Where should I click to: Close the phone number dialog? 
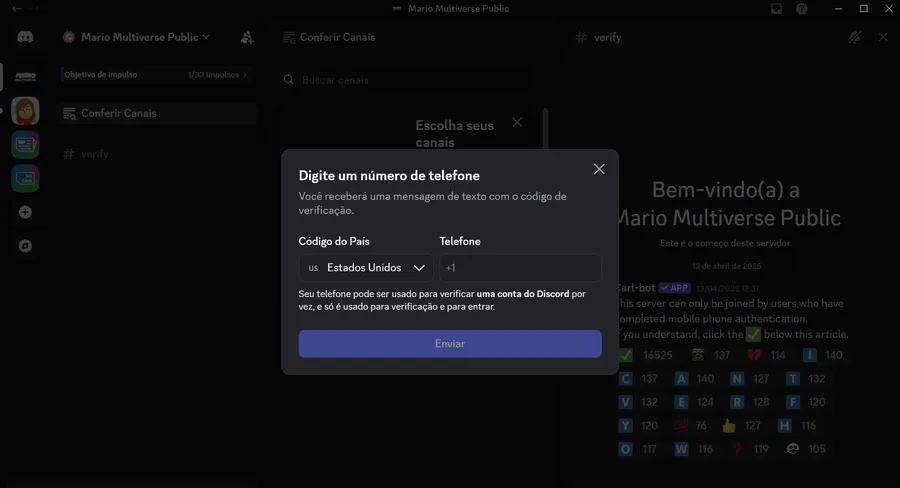click(599, 169)
